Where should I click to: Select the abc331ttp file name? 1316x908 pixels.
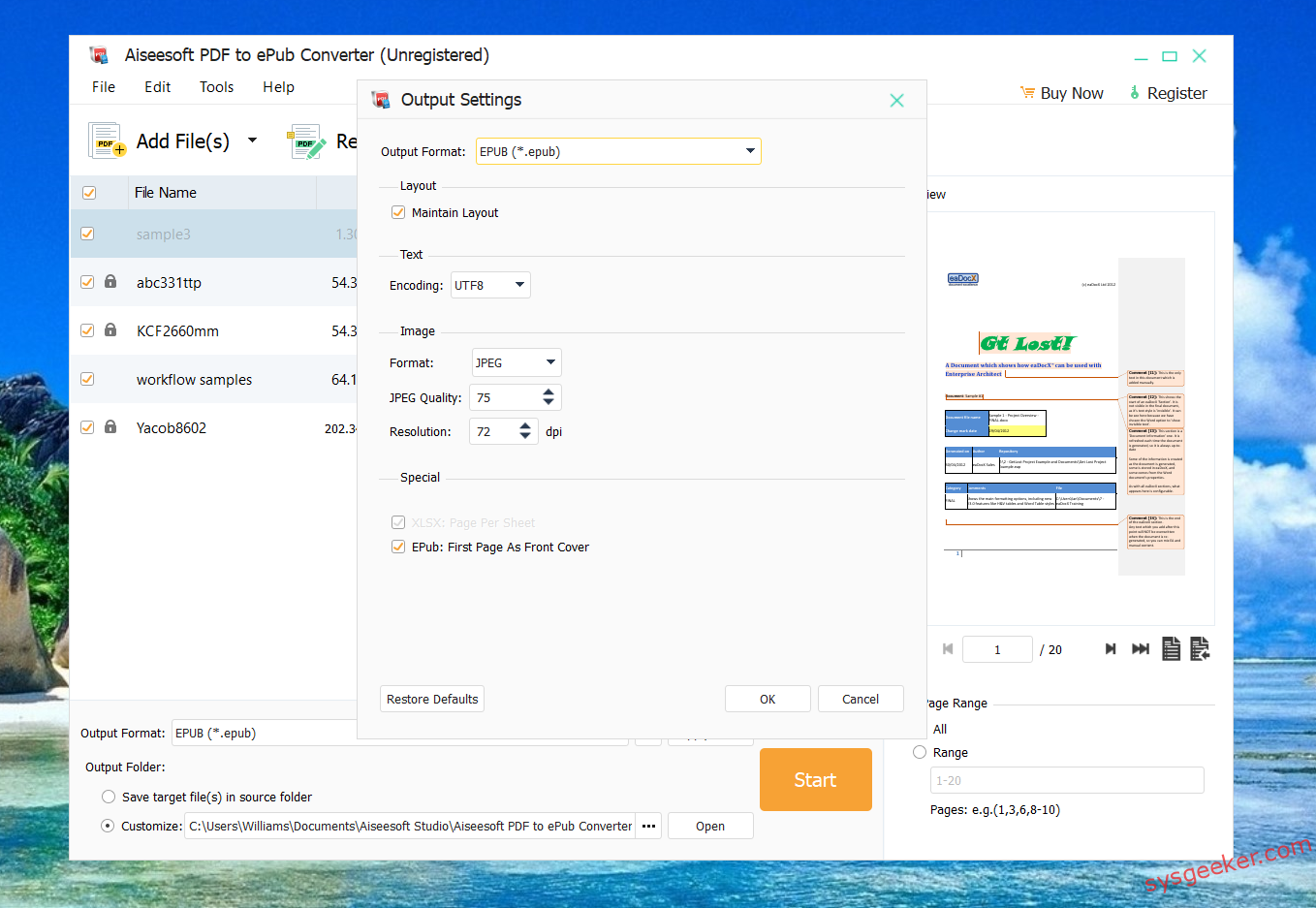pyautogui.click(x=169, y=283)
